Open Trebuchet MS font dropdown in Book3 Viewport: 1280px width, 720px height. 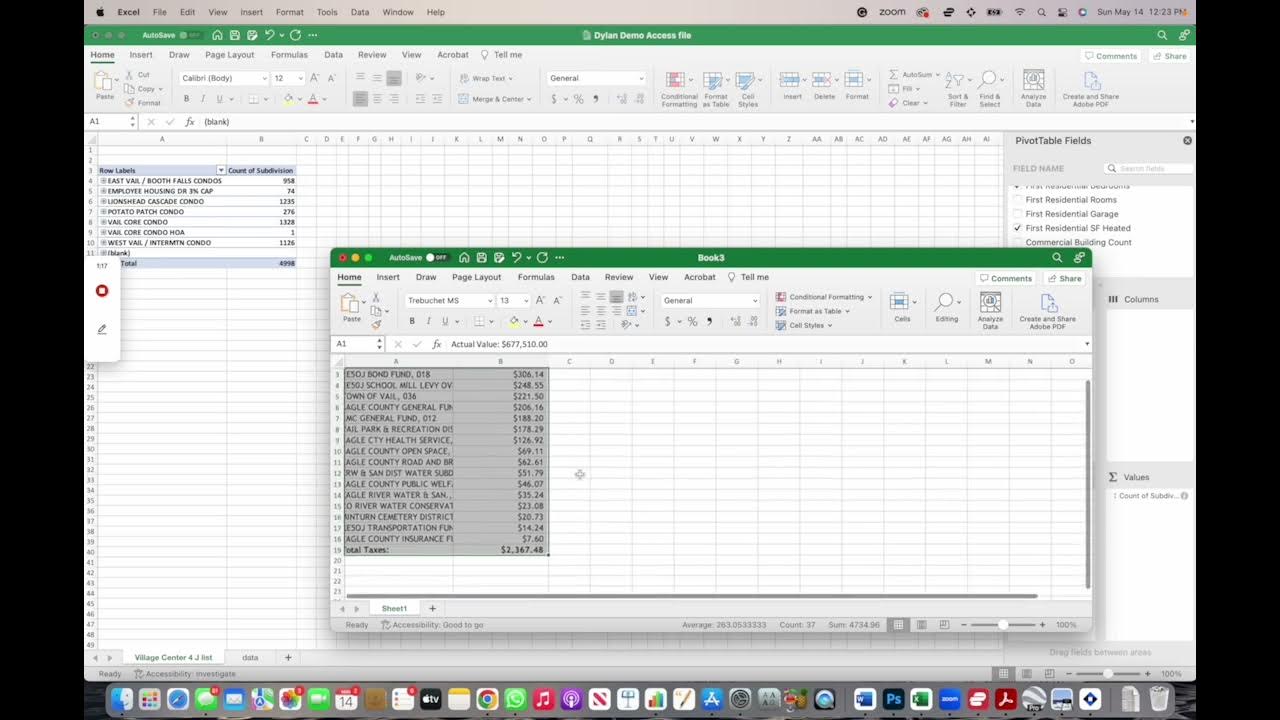(x=490, y=300)
